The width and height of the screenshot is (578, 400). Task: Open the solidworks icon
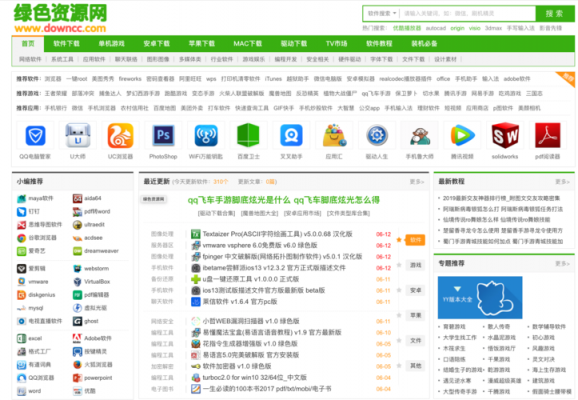505,135
